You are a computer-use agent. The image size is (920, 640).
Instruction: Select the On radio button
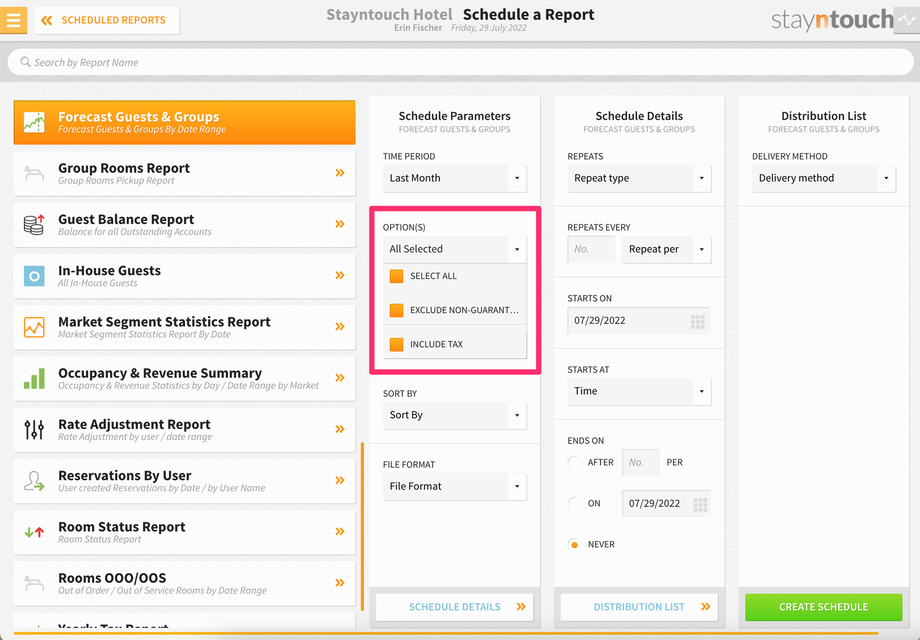[574, 503]
